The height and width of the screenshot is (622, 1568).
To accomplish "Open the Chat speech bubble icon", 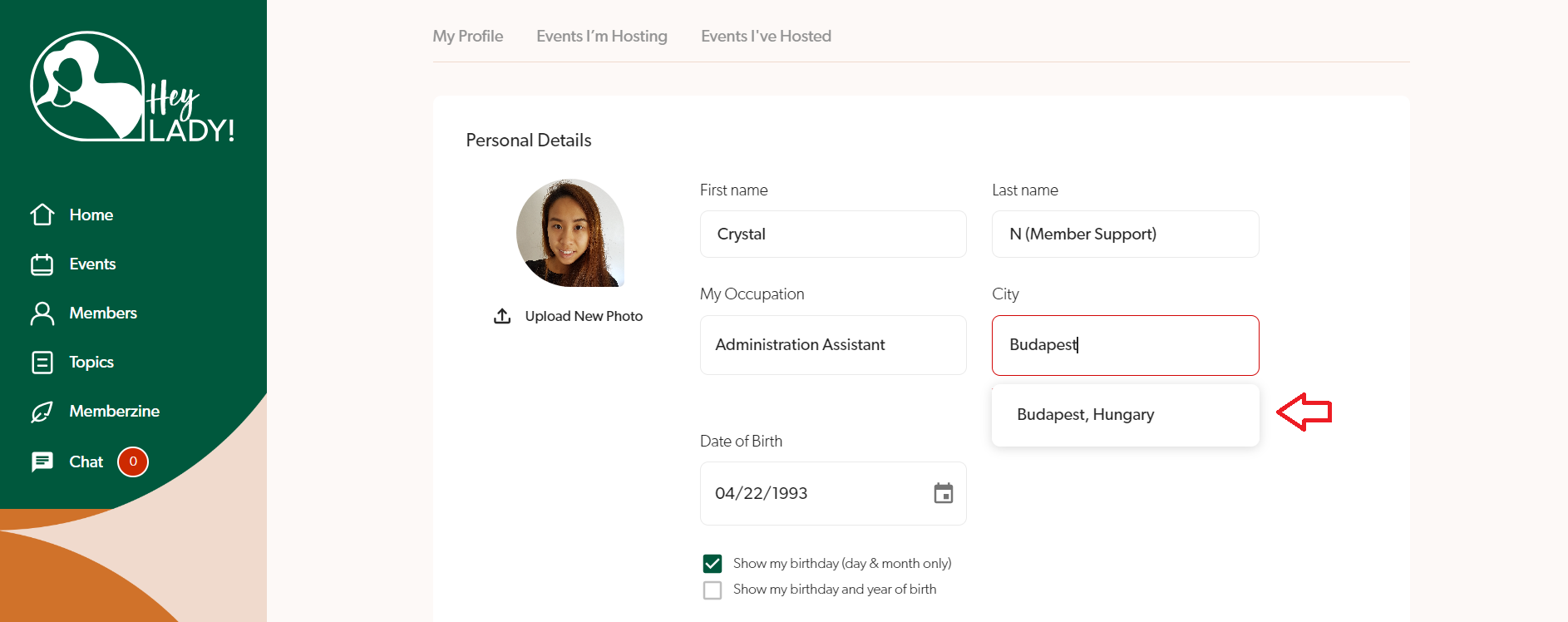I will point(42,462).
